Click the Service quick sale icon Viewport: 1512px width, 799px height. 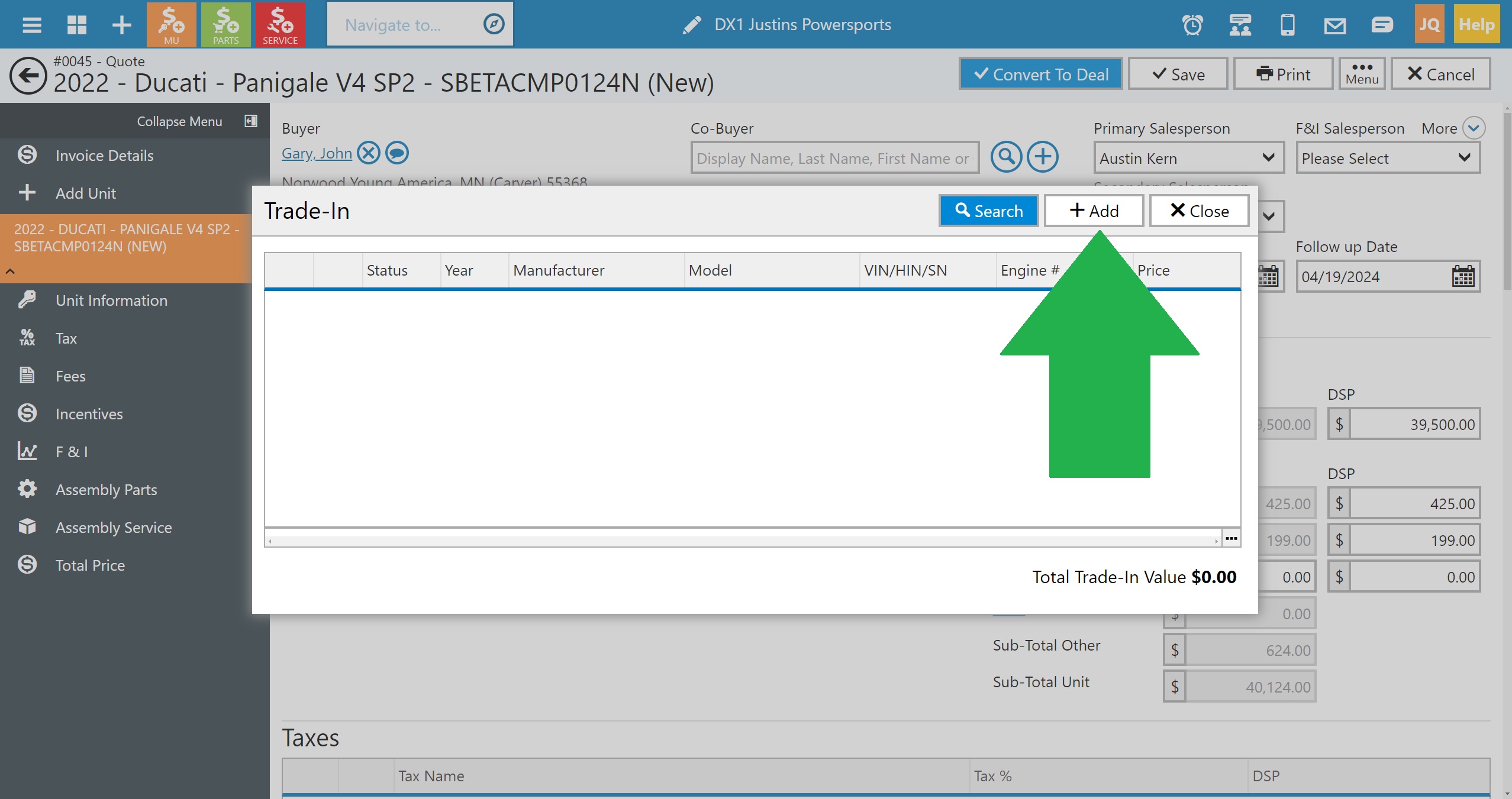click(280, 24)
